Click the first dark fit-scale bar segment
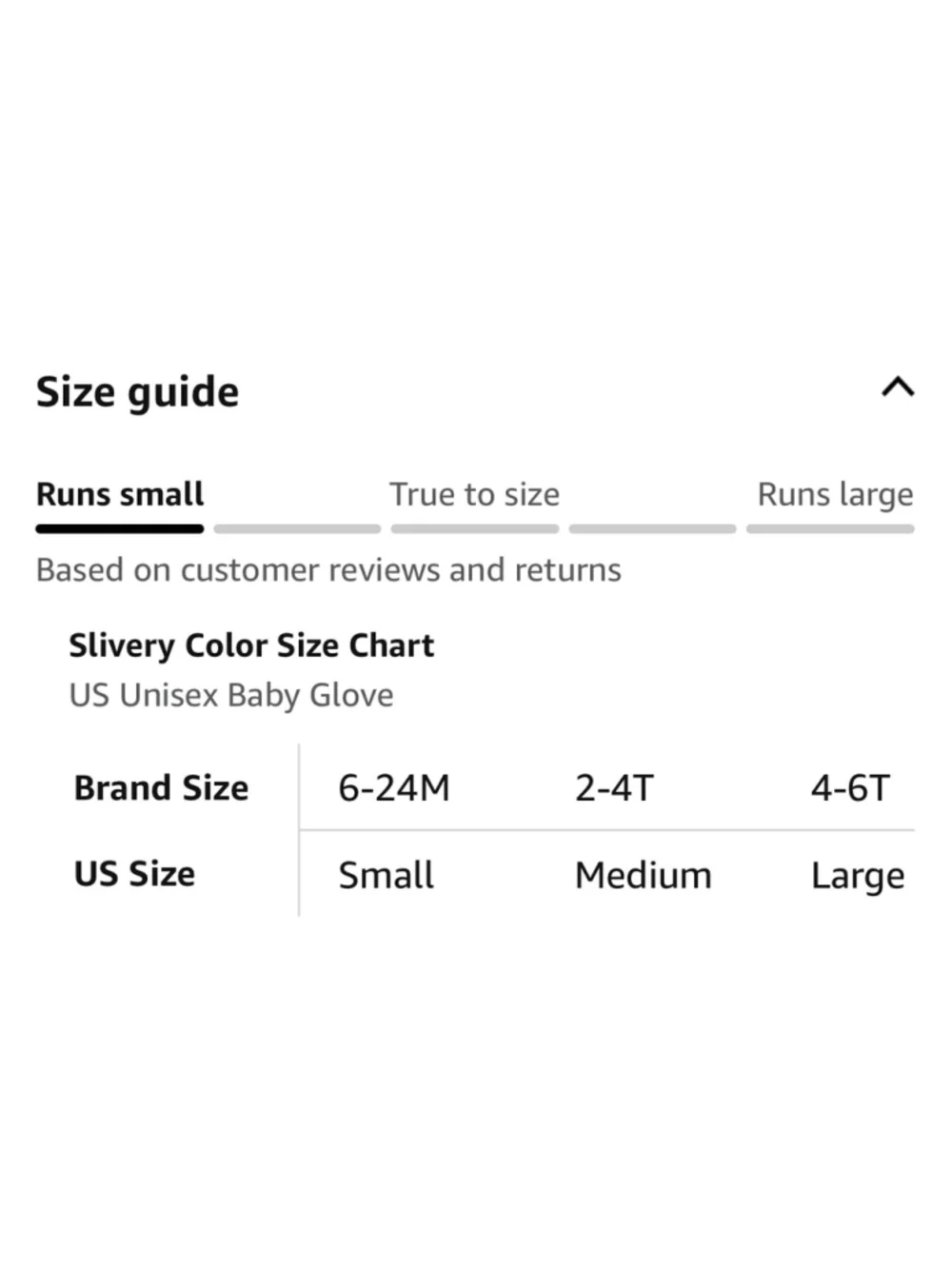Screen dimensions: 952x1269 (120, 528)
